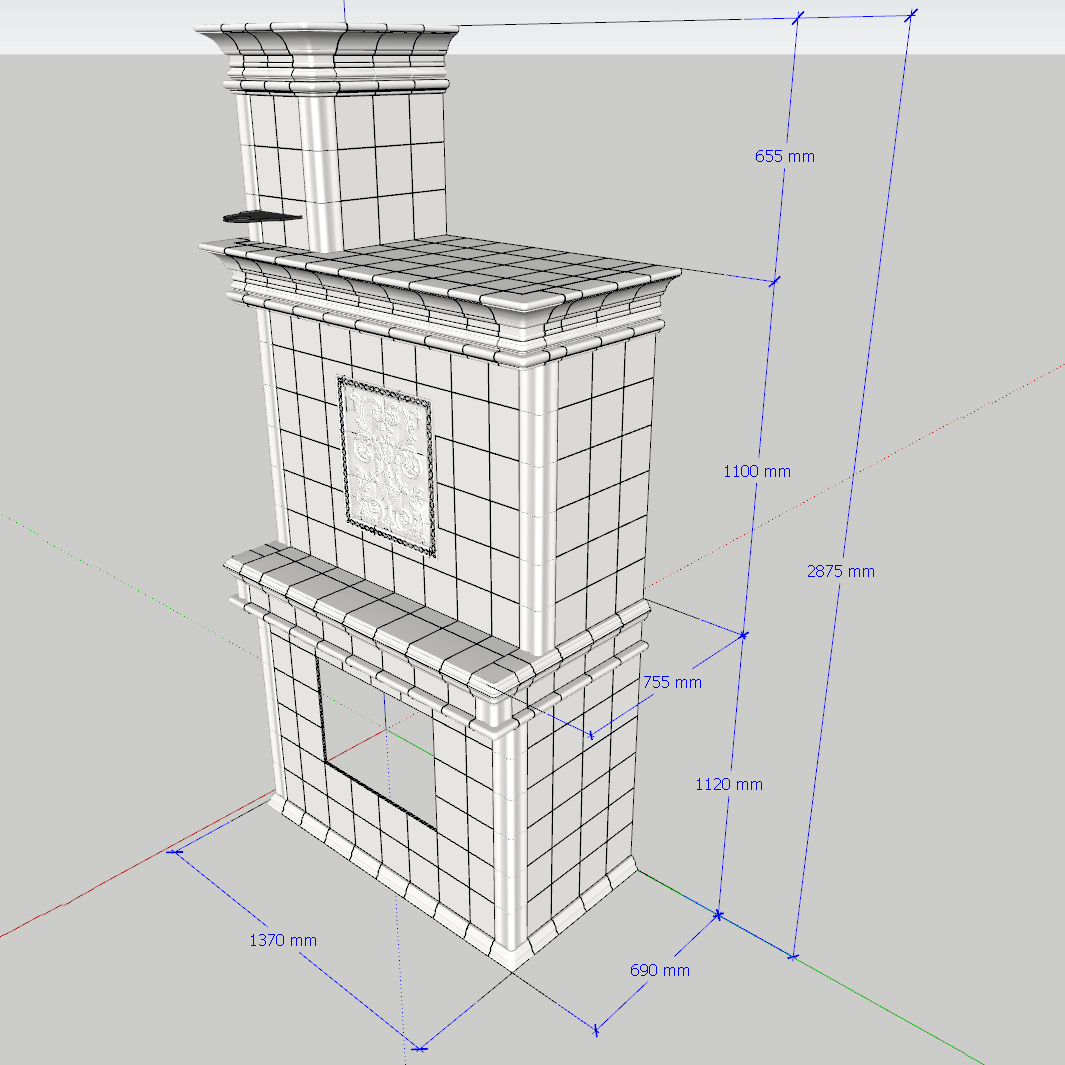1065x1065 pixels.
Task: Select the 1100 mm dimension label
Action: [x=757, y=471]
